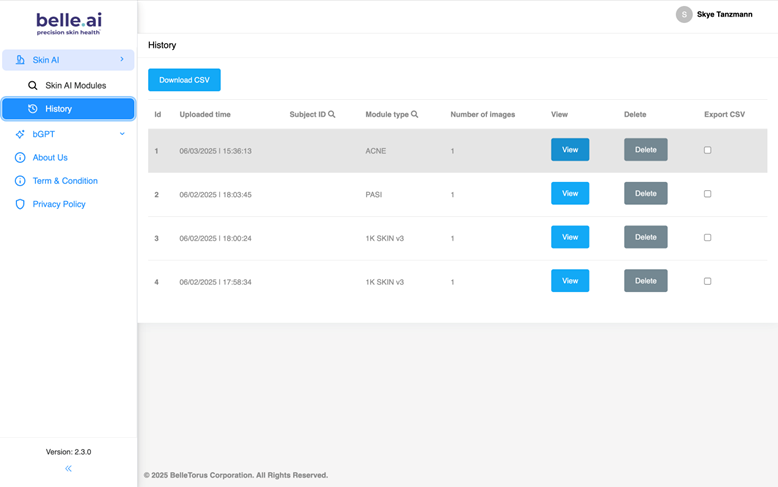Open Skin AI Modules menu item
The image size is (778, 487).
pos(75,86)
